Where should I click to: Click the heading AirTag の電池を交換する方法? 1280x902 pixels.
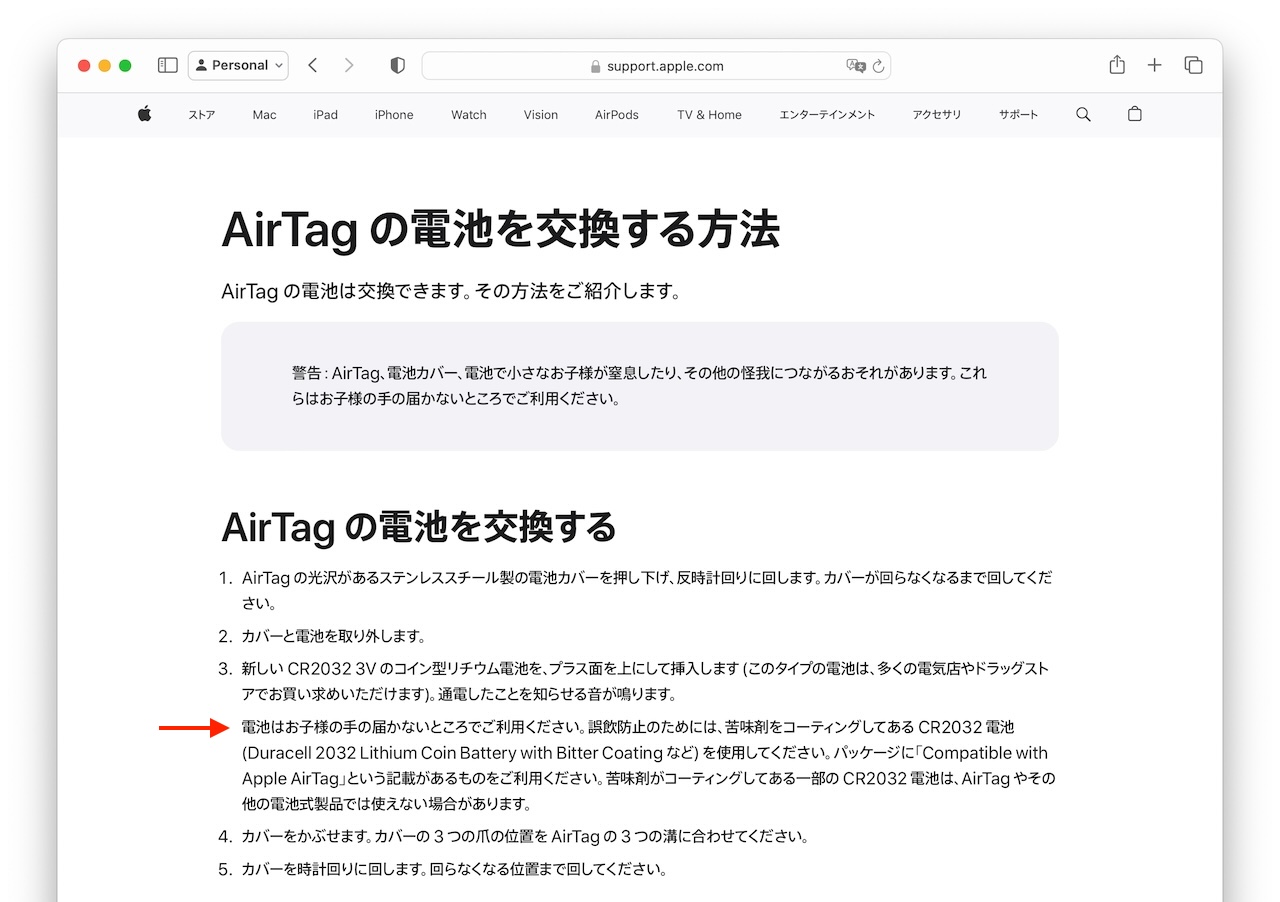500,230
